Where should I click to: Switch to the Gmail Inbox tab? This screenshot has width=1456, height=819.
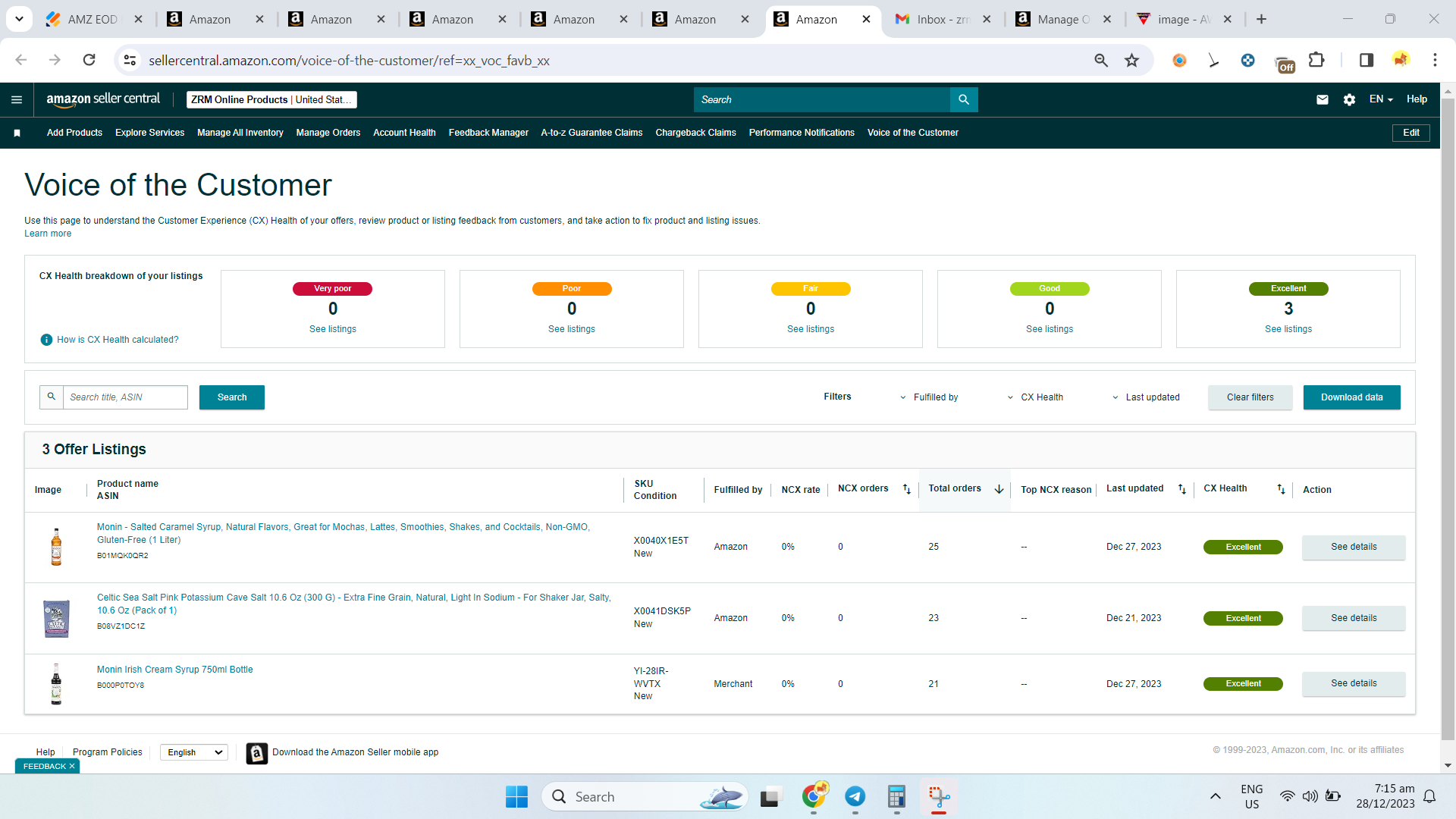click(x=943, y=20)
